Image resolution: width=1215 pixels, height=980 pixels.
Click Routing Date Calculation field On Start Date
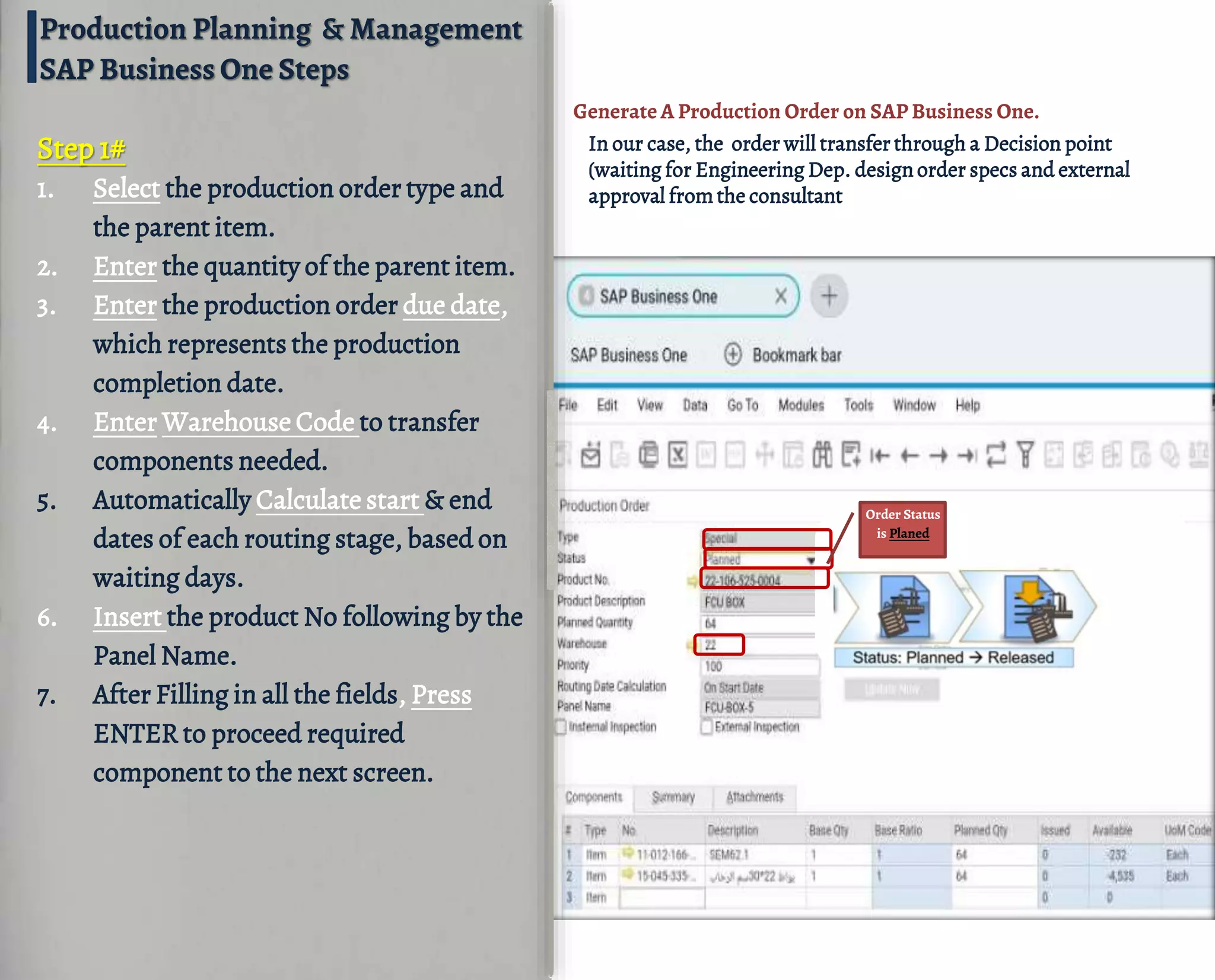coord(761,688)
